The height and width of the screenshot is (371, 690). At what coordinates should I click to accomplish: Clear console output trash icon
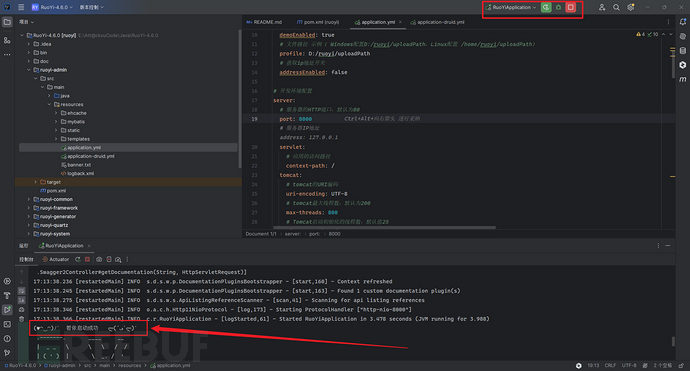coord(22,319)
